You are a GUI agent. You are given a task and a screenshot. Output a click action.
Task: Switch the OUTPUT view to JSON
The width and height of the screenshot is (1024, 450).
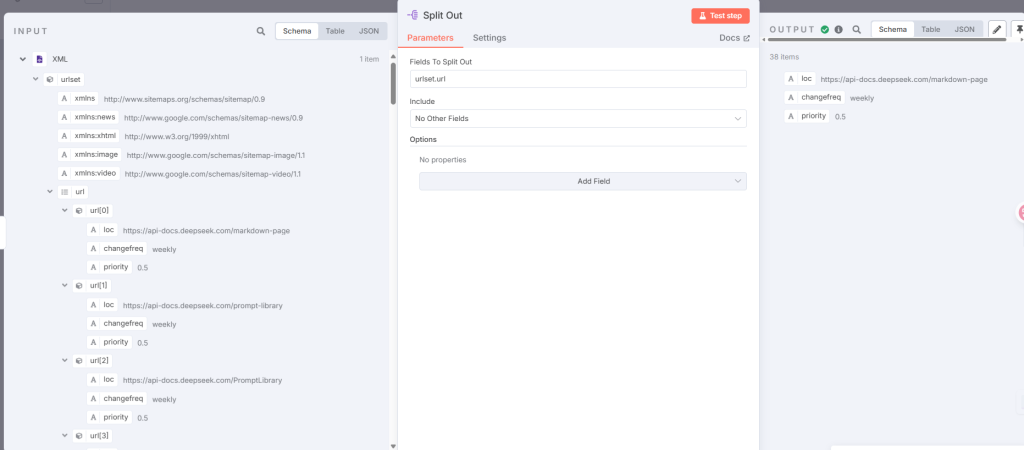964,30
